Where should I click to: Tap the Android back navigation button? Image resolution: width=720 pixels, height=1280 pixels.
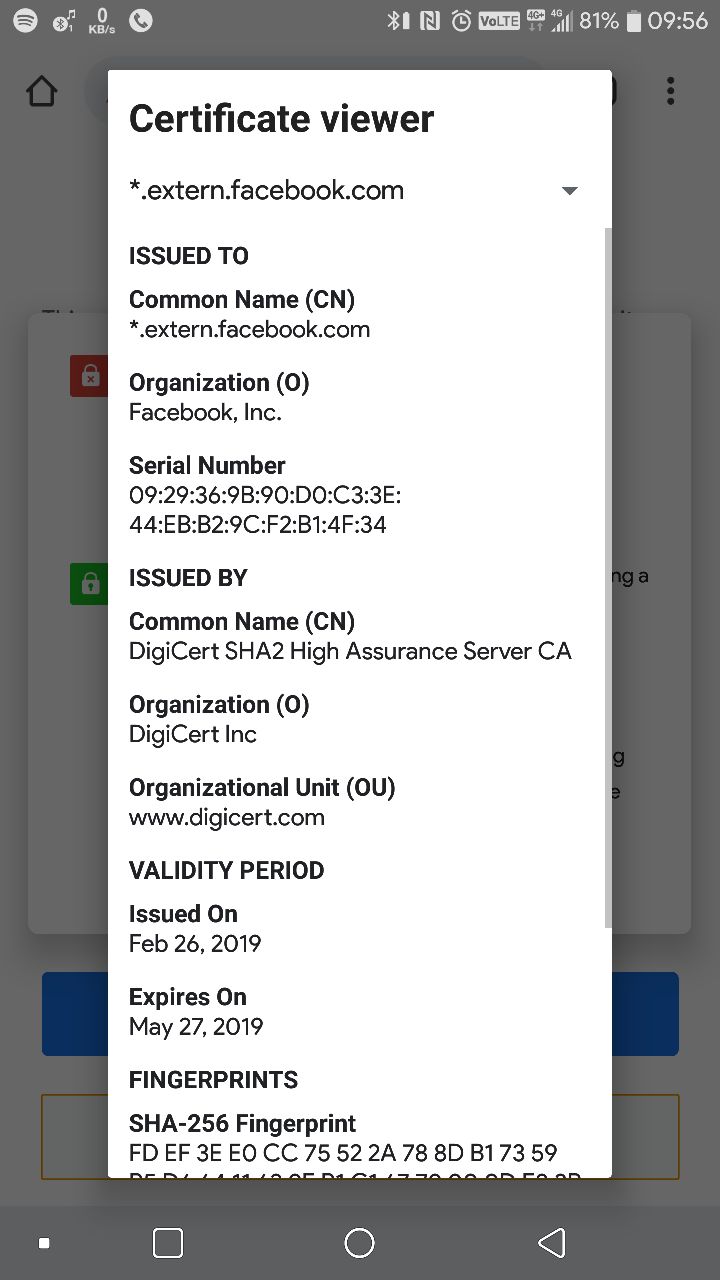tap(551, 1242)
